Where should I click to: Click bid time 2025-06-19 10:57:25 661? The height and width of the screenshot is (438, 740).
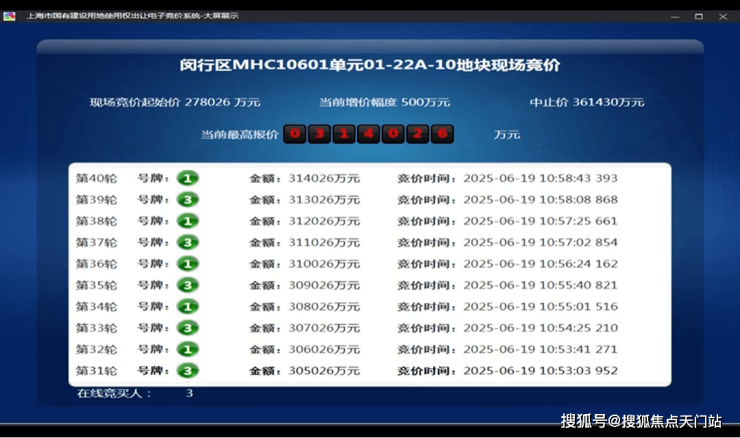[x=540, y=221]
